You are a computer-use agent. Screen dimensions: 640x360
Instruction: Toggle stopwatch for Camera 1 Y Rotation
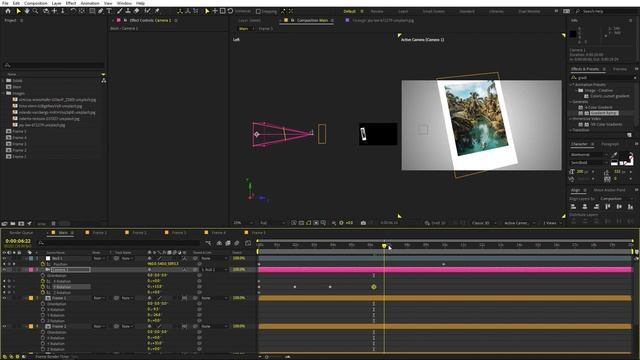pos(43,287)
